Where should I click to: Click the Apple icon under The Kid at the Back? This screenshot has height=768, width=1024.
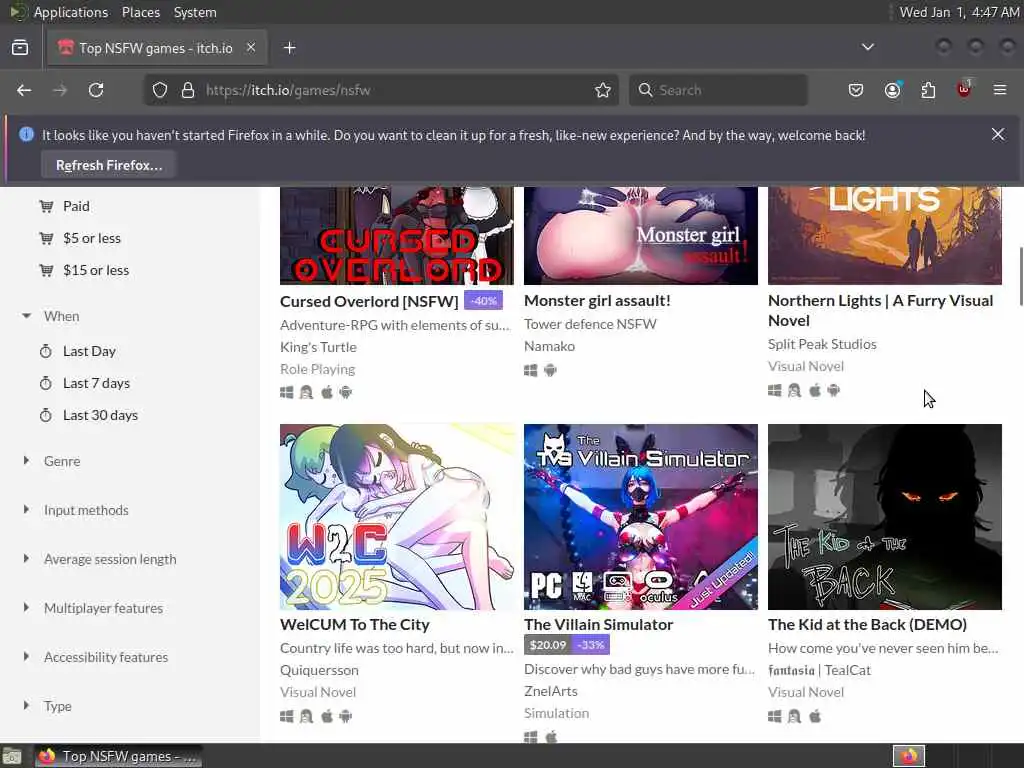tap(815, 716)
